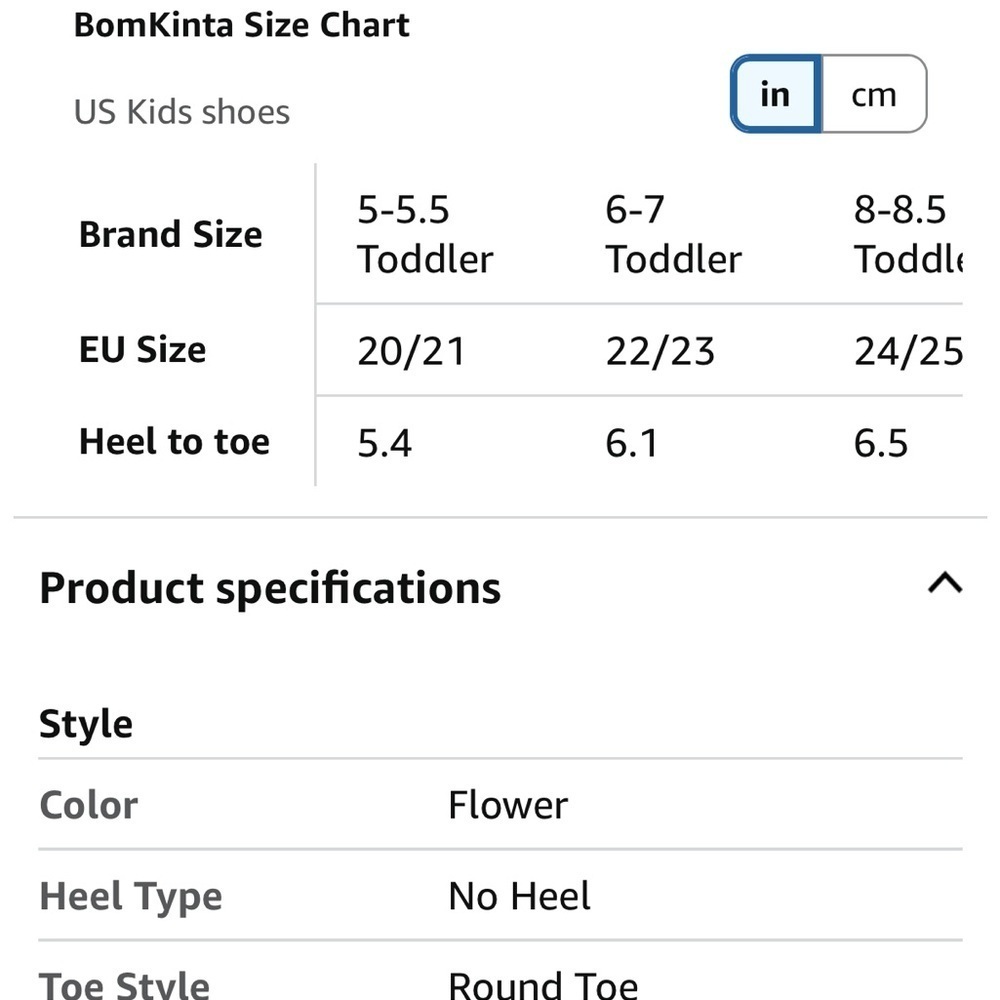This screenshot has width=1000, height=1000.
Task: Tap the Product specifications heading
Action: 270,588
